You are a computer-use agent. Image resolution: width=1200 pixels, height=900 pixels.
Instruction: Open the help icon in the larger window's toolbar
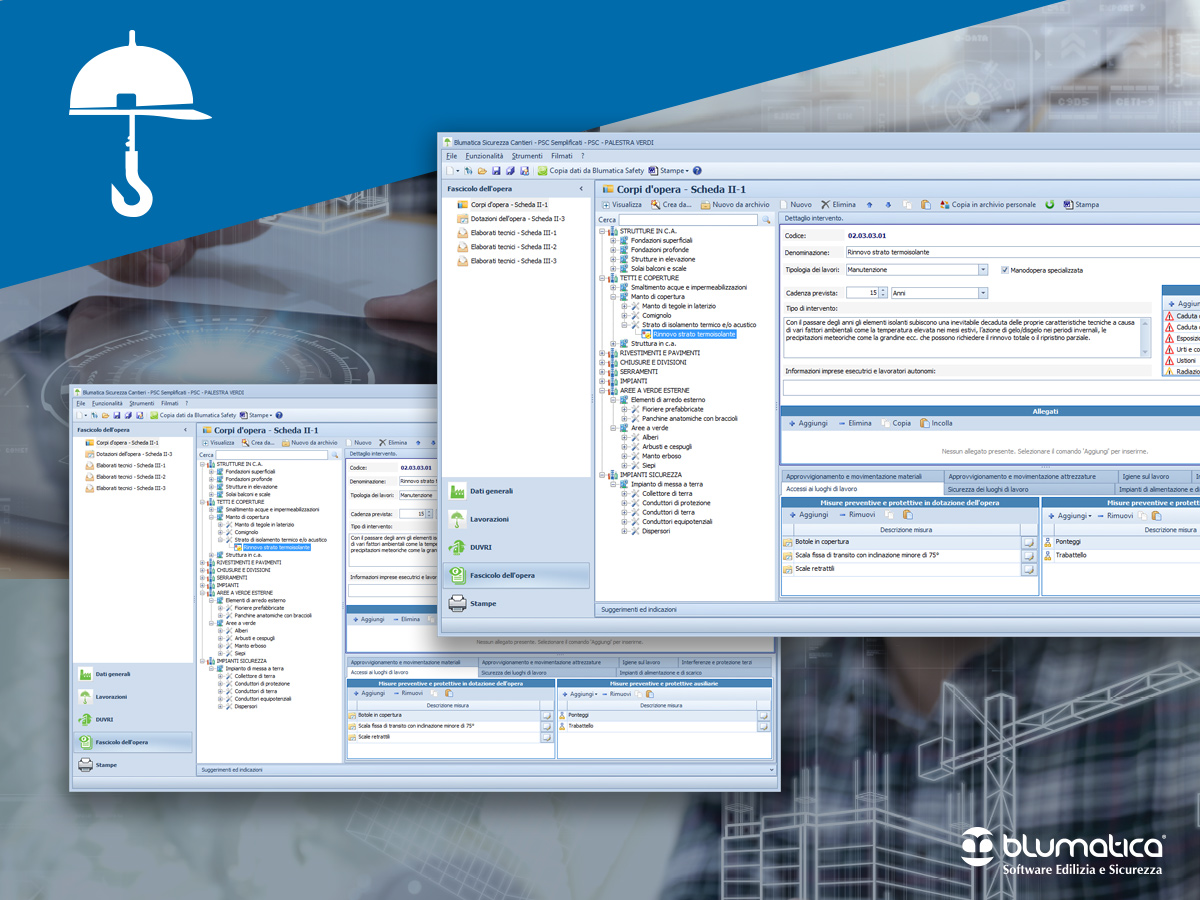(x=697, y=171)
